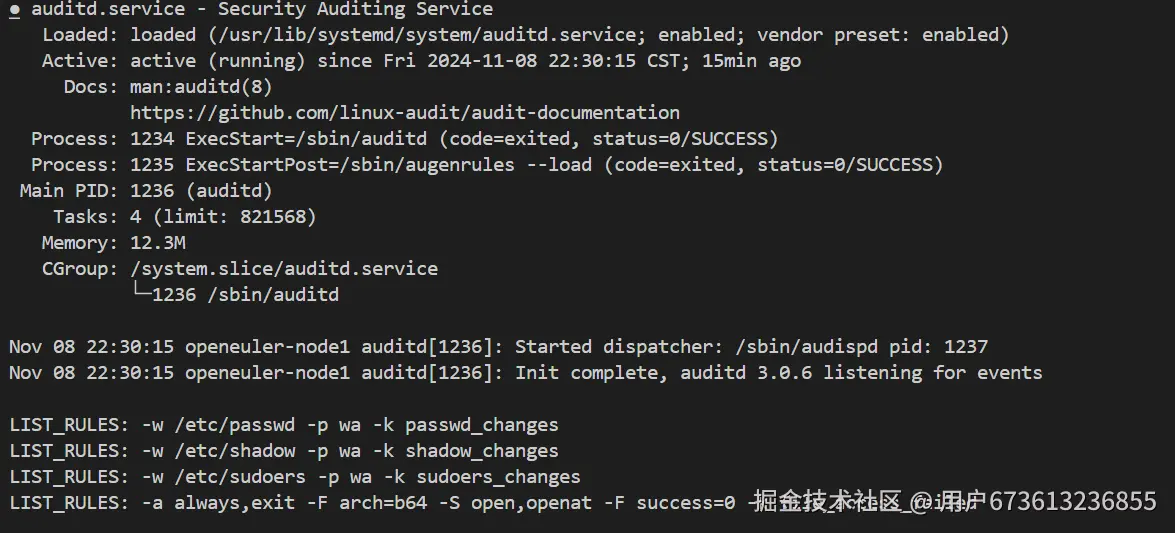This screenshot has width=1175, height=533.
Task: Click the Memory value 12.3M
Action: coord(157,243)
